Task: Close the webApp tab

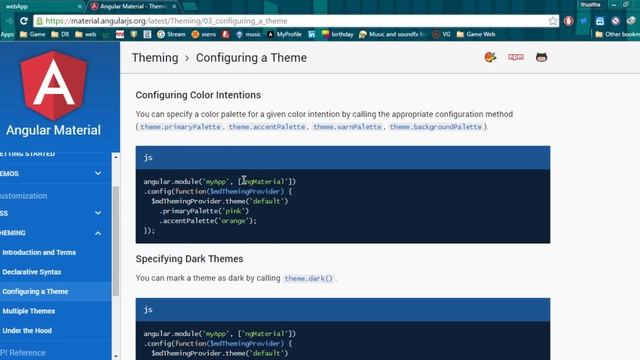Action: (80, 6)
